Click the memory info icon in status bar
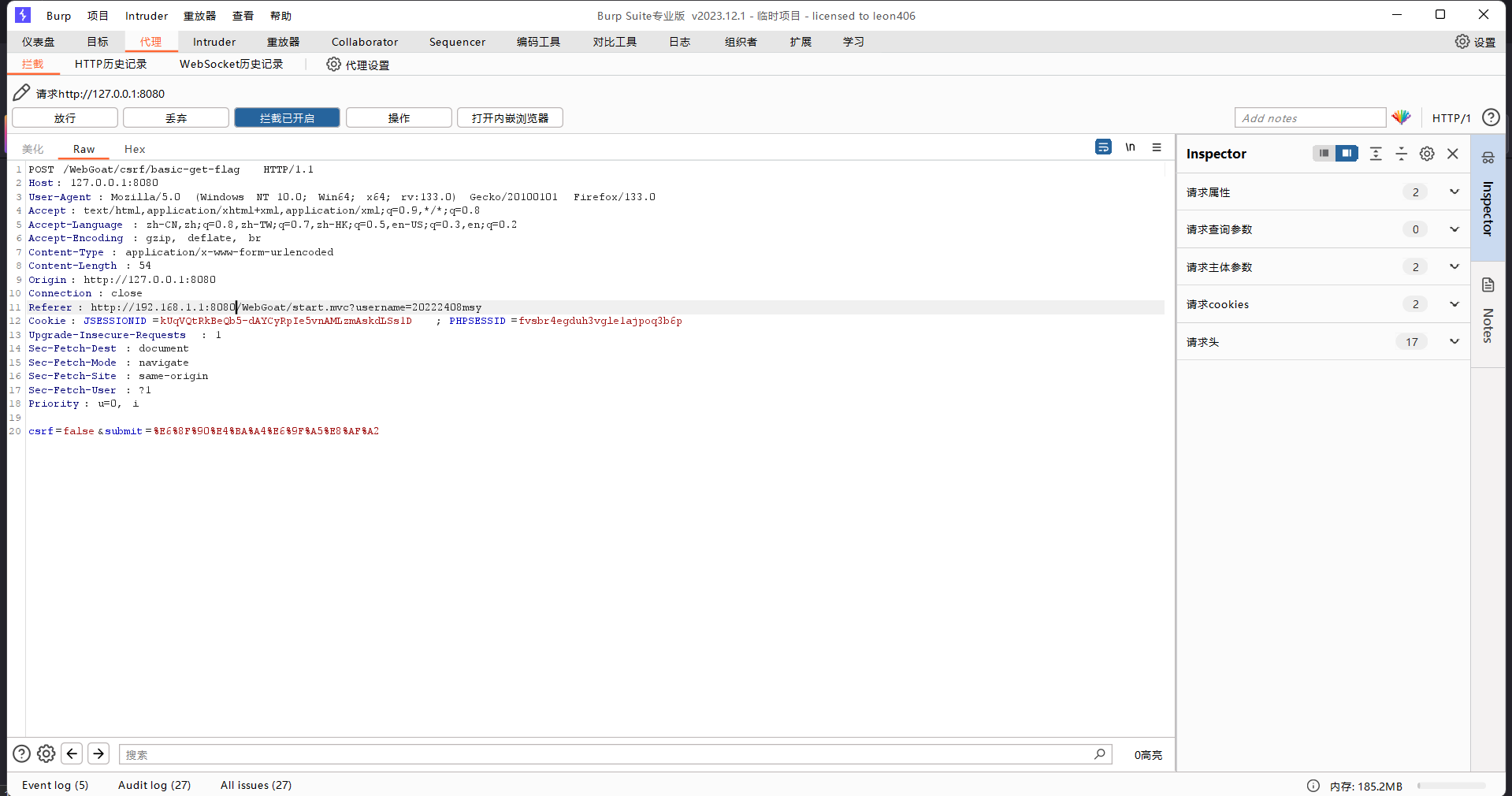The image size is (1512, 796). tap(1313, 786)
